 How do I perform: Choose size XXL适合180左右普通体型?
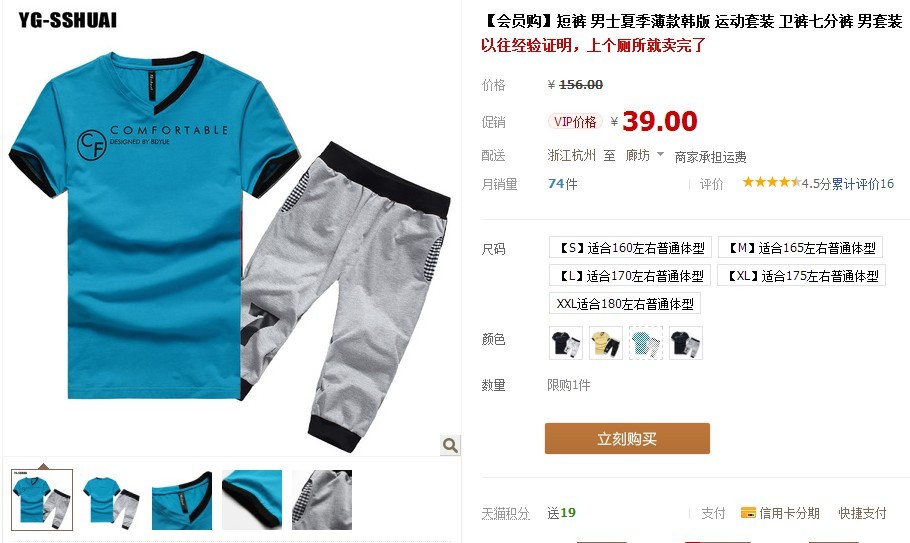pyautogui.click(x=625, y=303)
